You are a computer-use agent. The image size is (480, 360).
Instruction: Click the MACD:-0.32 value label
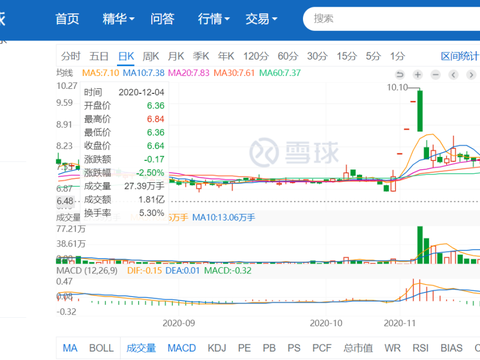pos(228,270)
